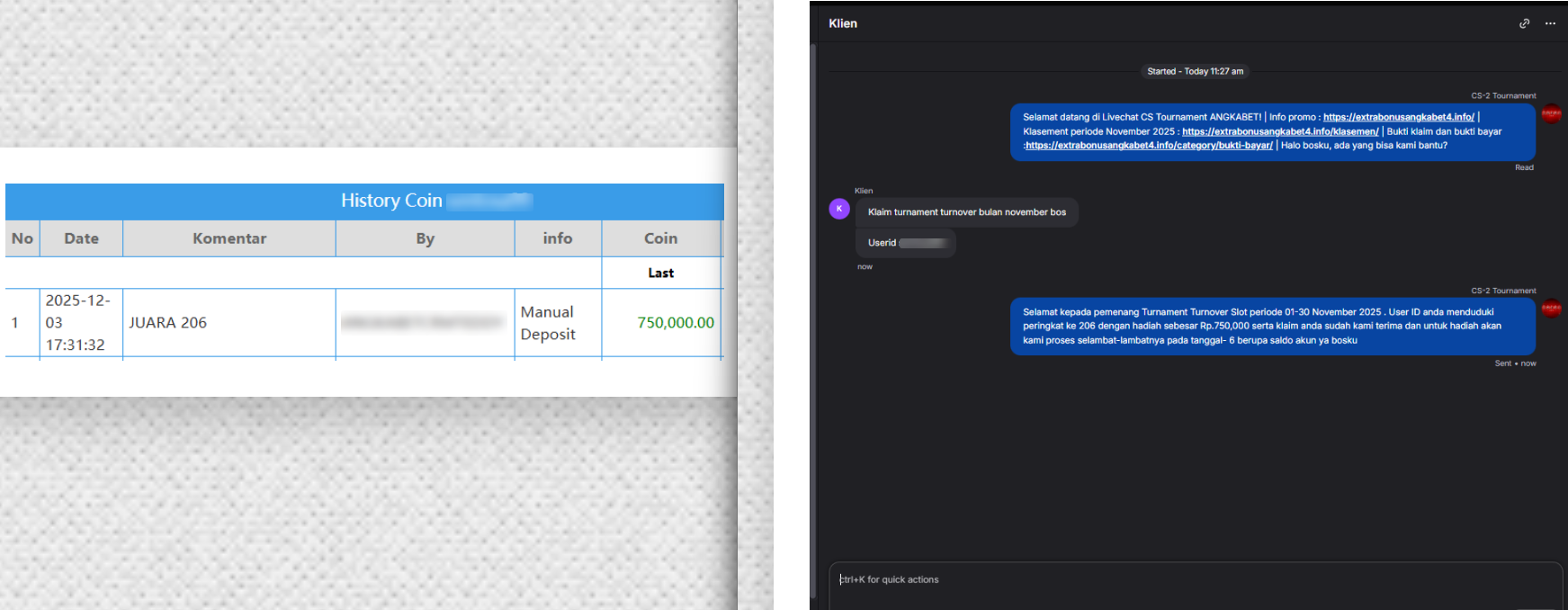Click the Komentar column header
Screen dimensions: 1568x610
229,238
